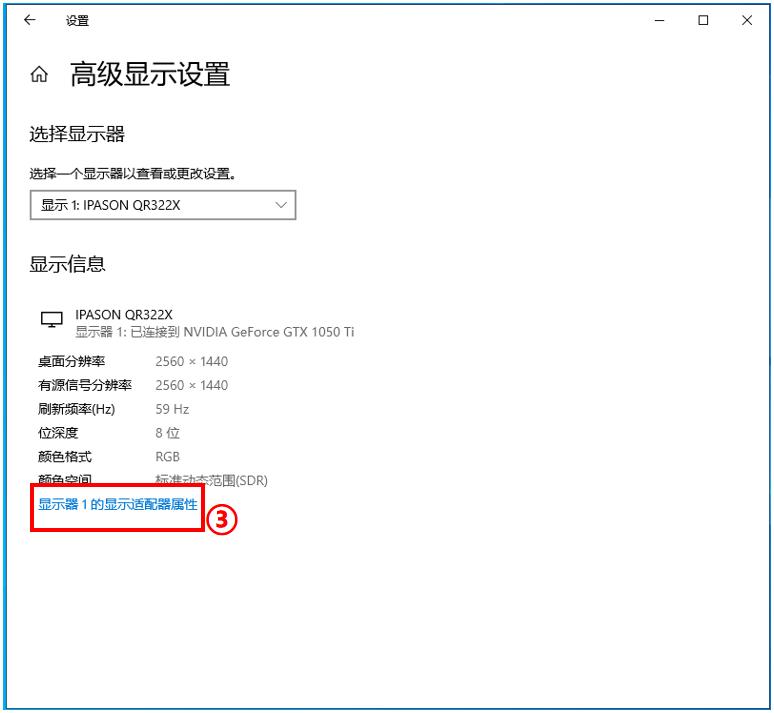Click the 设置 window title text
The image size is (774, 713).
coord(77,20)
